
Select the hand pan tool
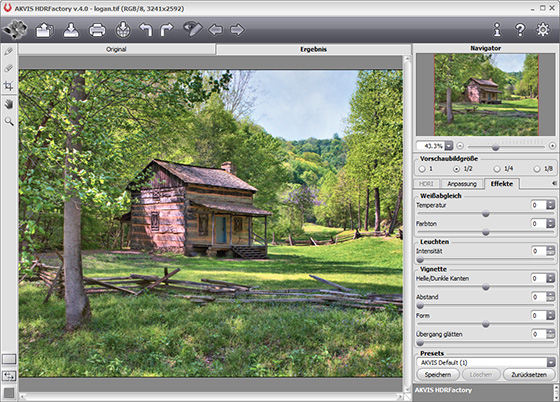coord(9,104)
